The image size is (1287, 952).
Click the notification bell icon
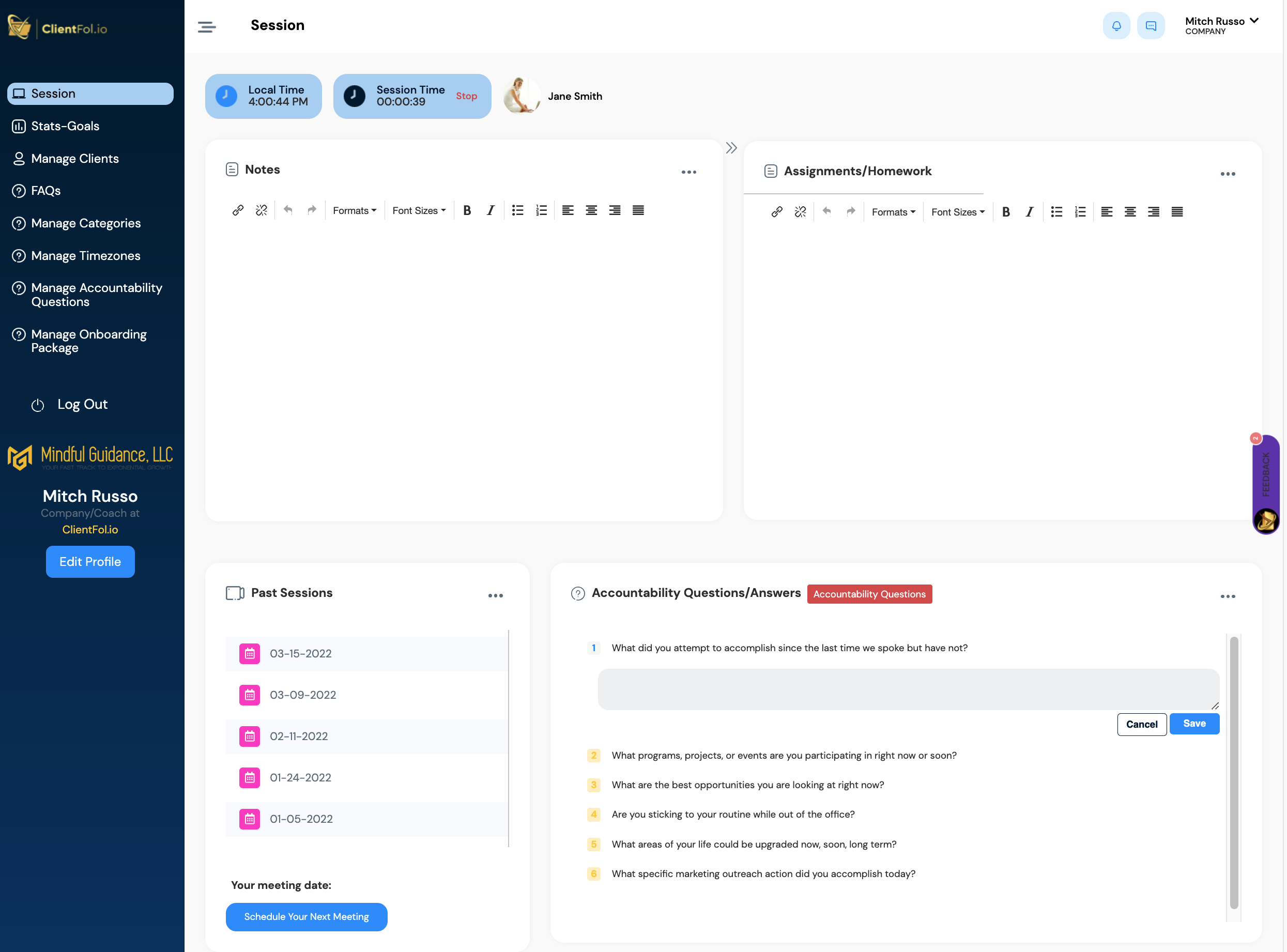(1116, 26)
